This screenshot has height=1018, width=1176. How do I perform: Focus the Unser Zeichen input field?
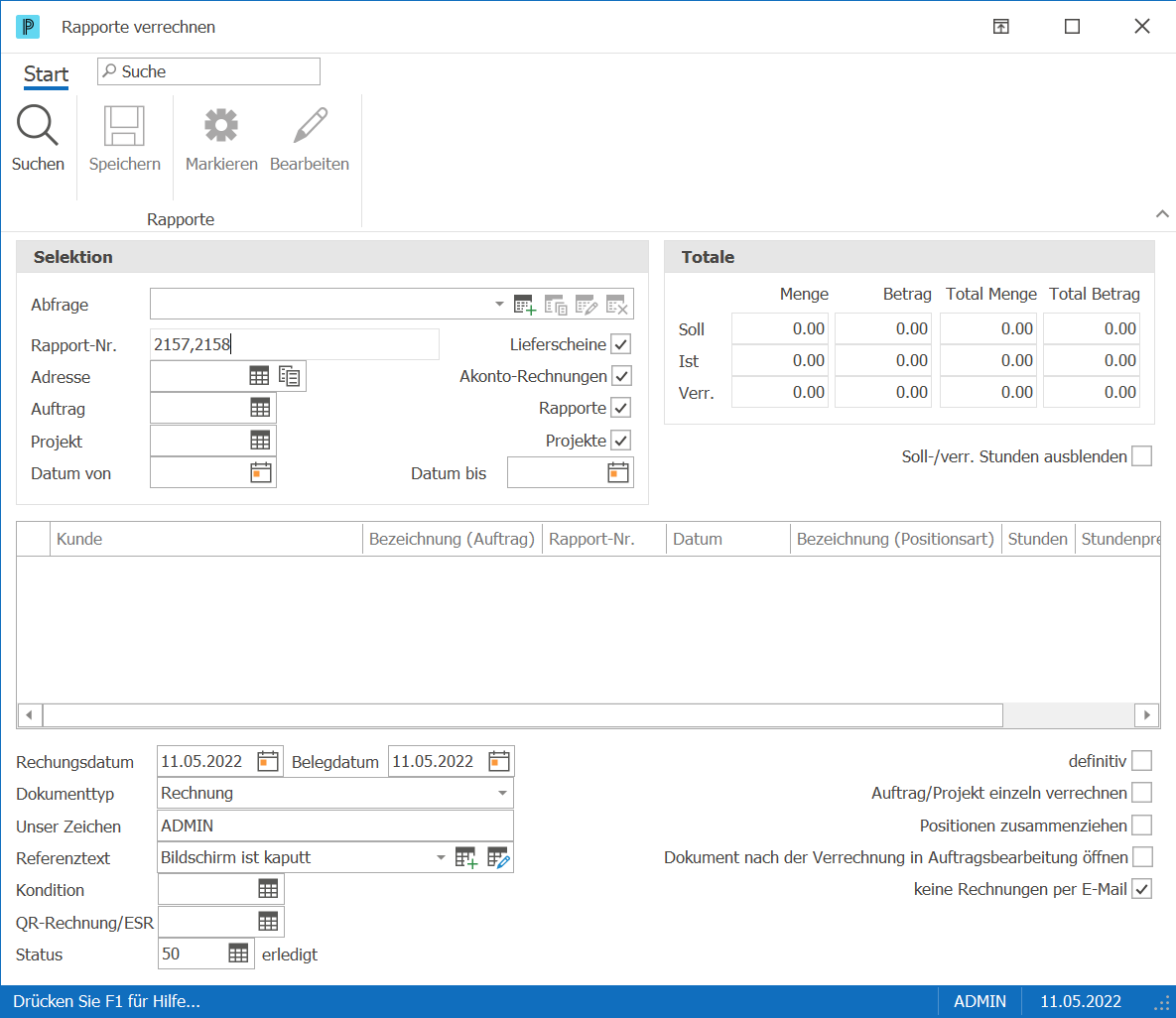tap(335, 826)
